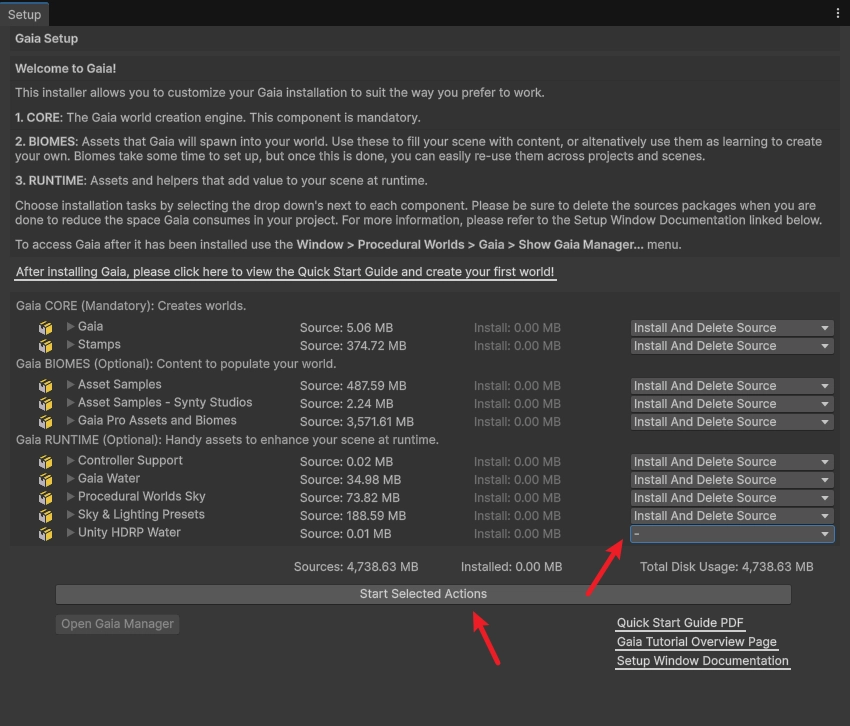Click the Gaia Setup header text
Image resolution: width=850 pixels, height=726 pixels.
pyautogui.click(x=47, y=38)
